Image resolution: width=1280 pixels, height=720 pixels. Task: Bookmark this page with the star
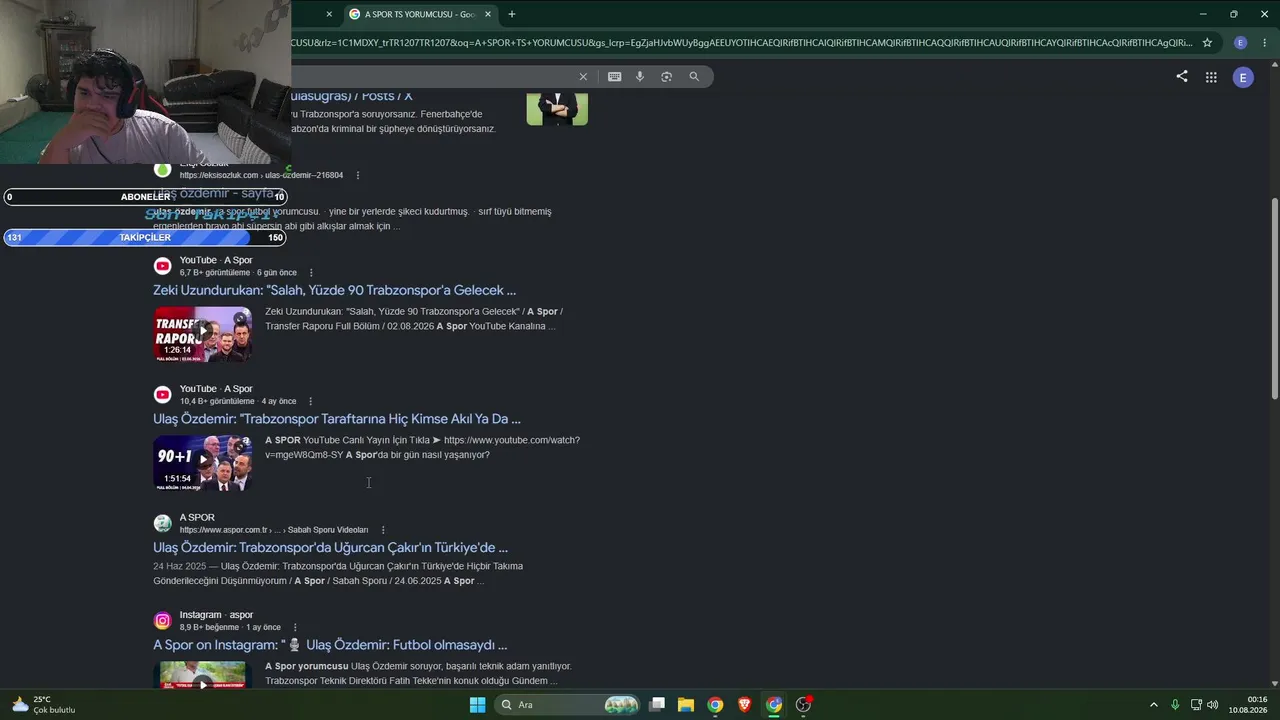[x=1207, y=43]
